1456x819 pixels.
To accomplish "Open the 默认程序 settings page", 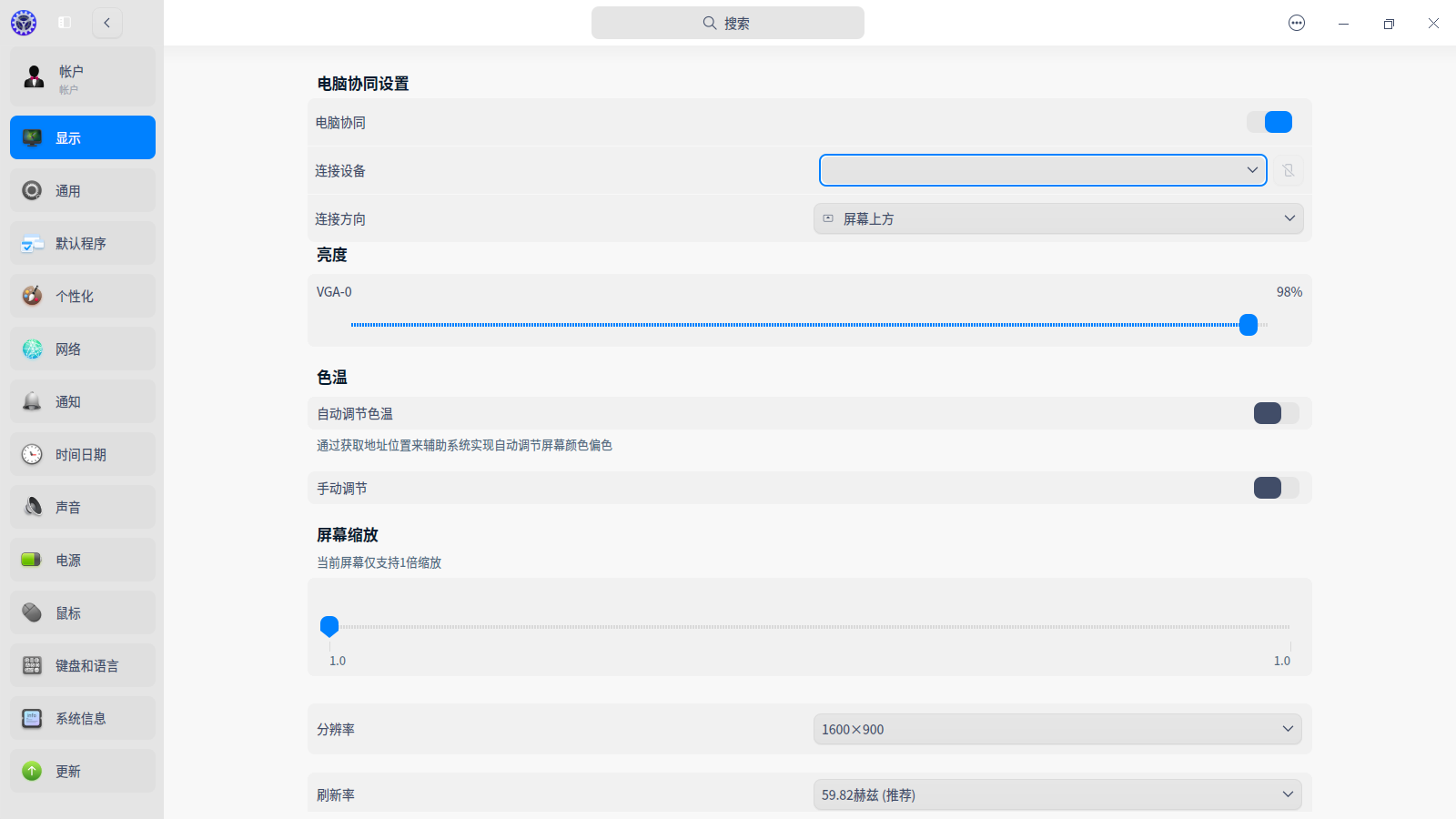I will (83, 243).
